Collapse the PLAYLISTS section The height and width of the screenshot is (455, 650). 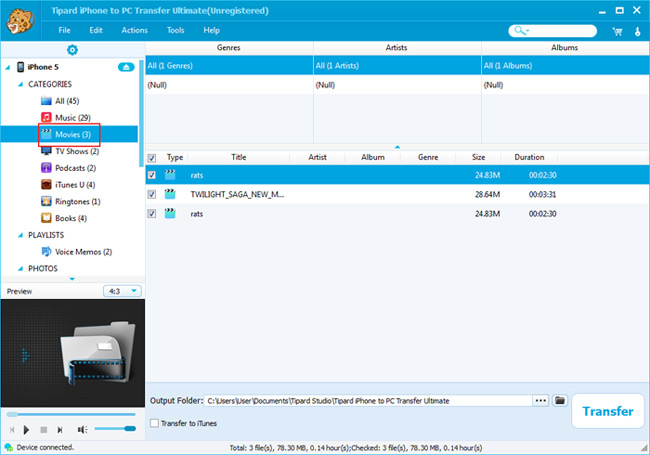click(x=20, y=235)
